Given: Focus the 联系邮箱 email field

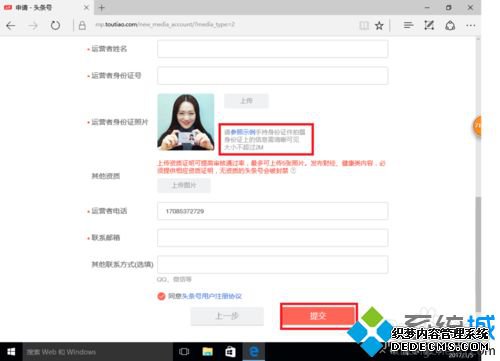Looking at the screenshot, I should [273, 238].
